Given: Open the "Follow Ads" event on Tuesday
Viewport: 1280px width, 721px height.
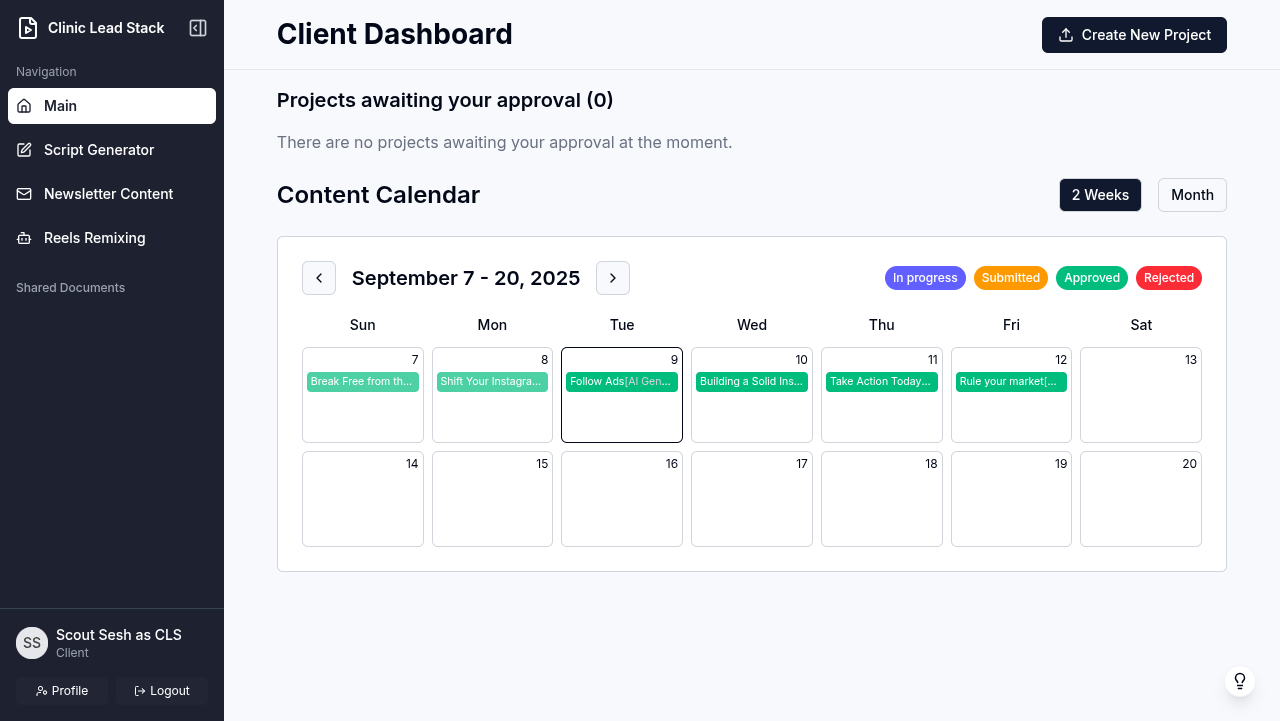Looking at the screenshot, I should coord(622,382).
